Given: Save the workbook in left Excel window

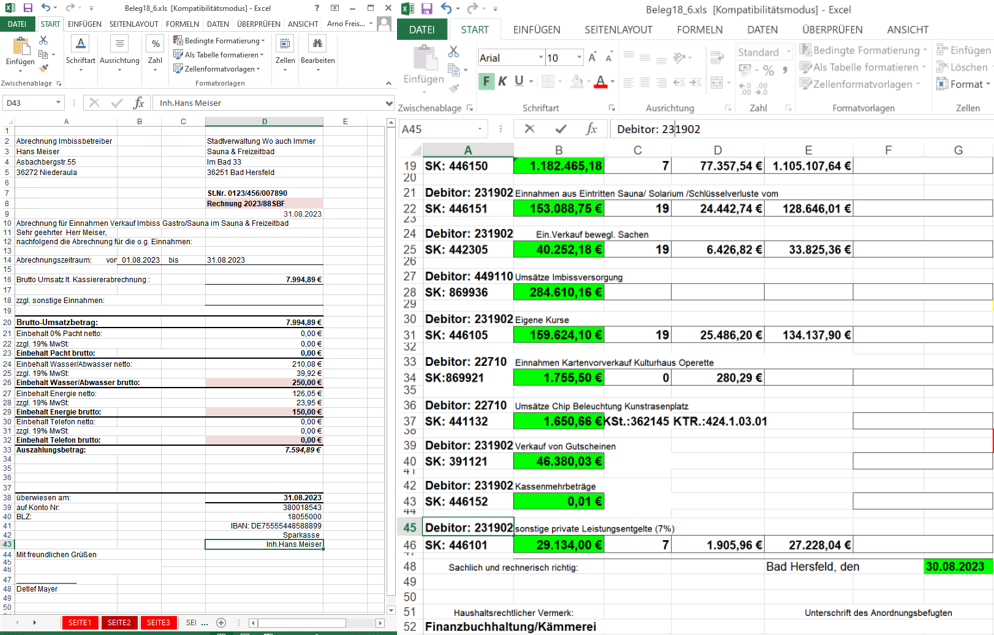Looking at the screenshot, I should click(x=28, y=8).
